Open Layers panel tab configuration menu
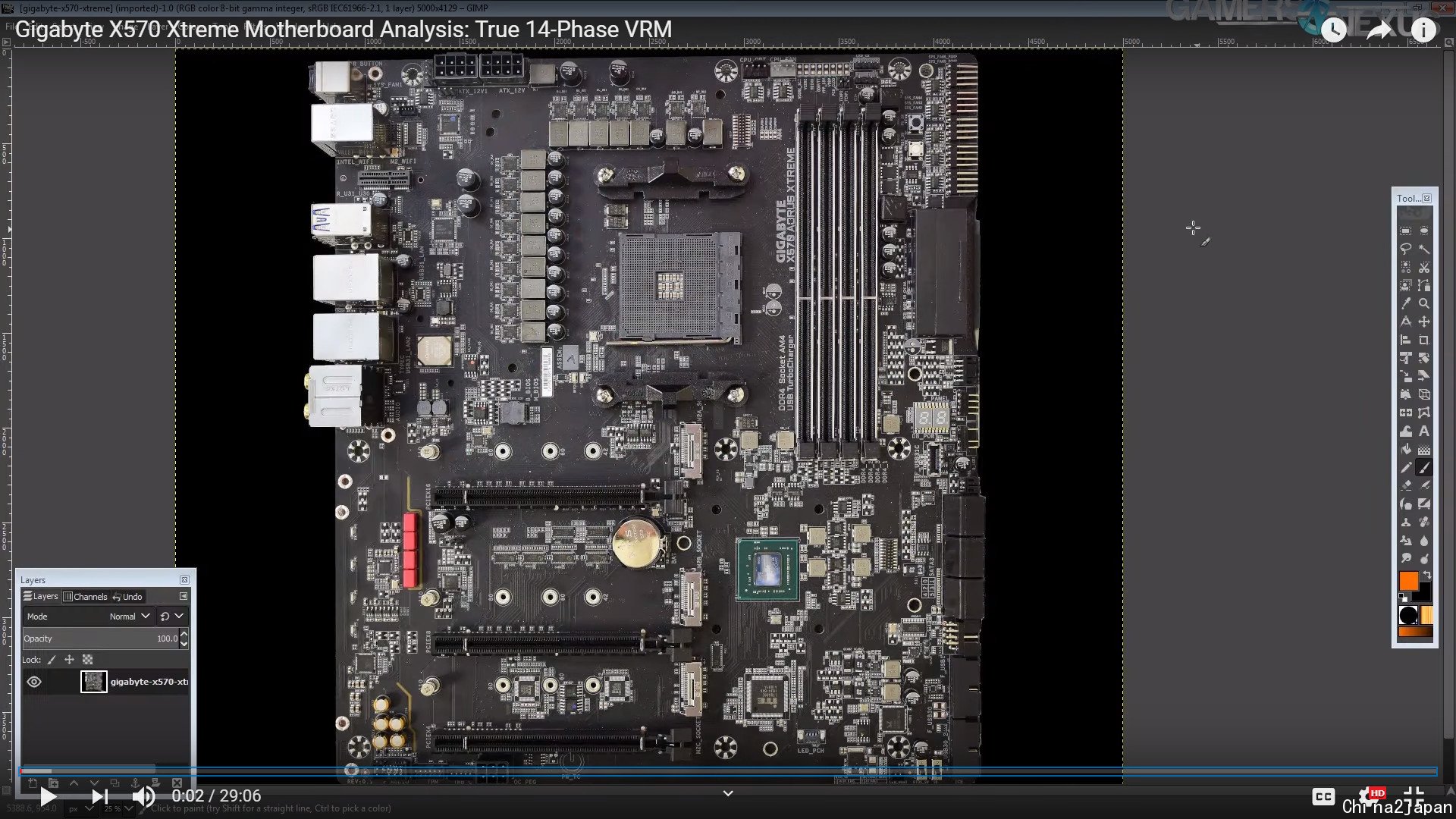Image resolution: width=1456 pixels, height=819 pixels. coord(184,597)
